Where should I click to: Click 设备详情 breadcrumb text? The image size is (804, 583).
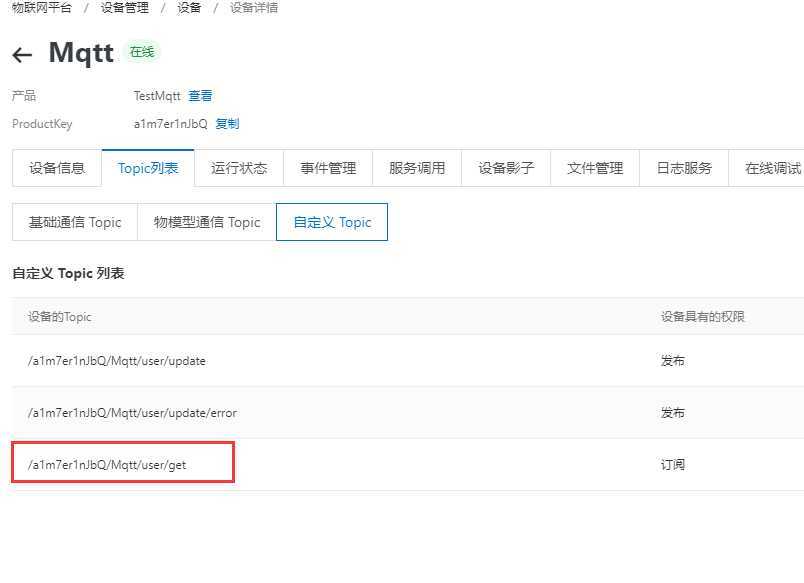coord(254,8)
